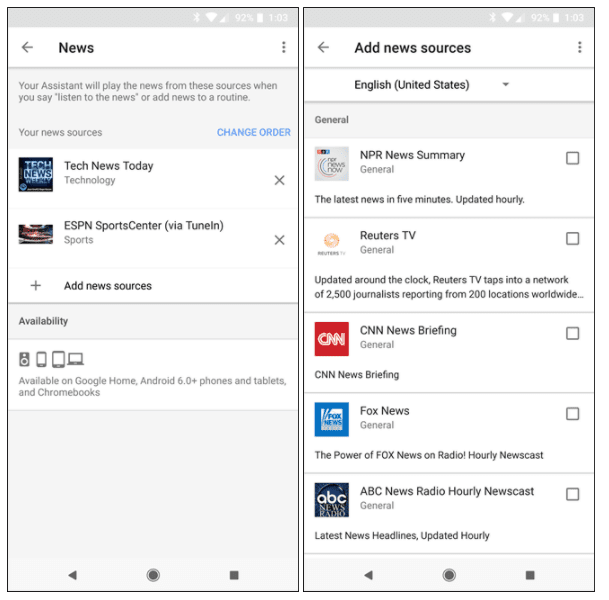Check the Reuters TV checkbox

pos(572,238)
